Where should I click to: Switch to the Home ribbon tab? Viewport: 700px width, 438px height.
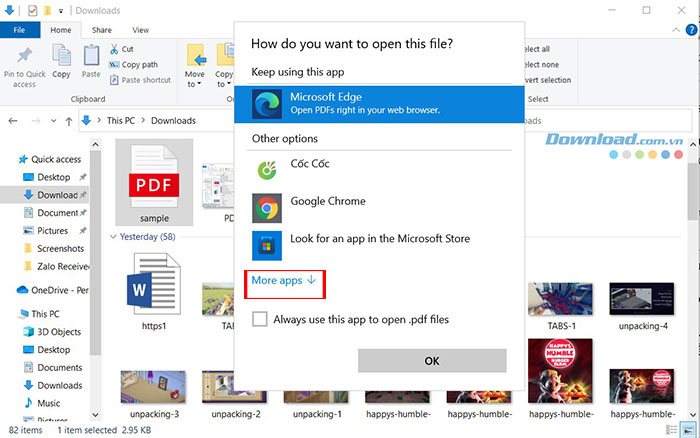(60, 30)
